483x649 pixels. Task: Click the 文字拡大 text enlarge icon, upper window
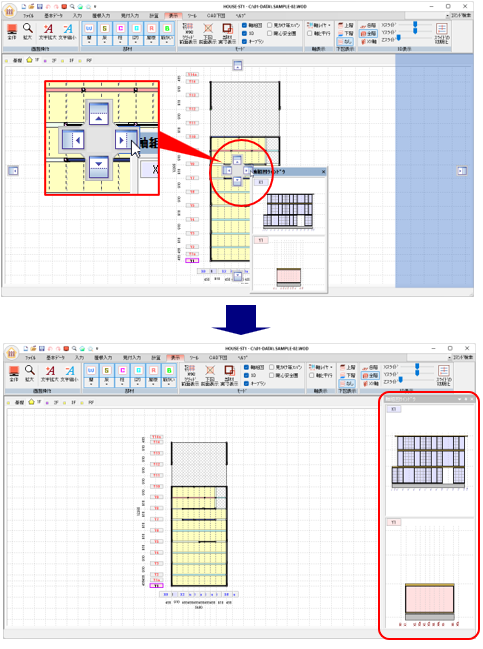pyautogui.click(x=48, y=32)
